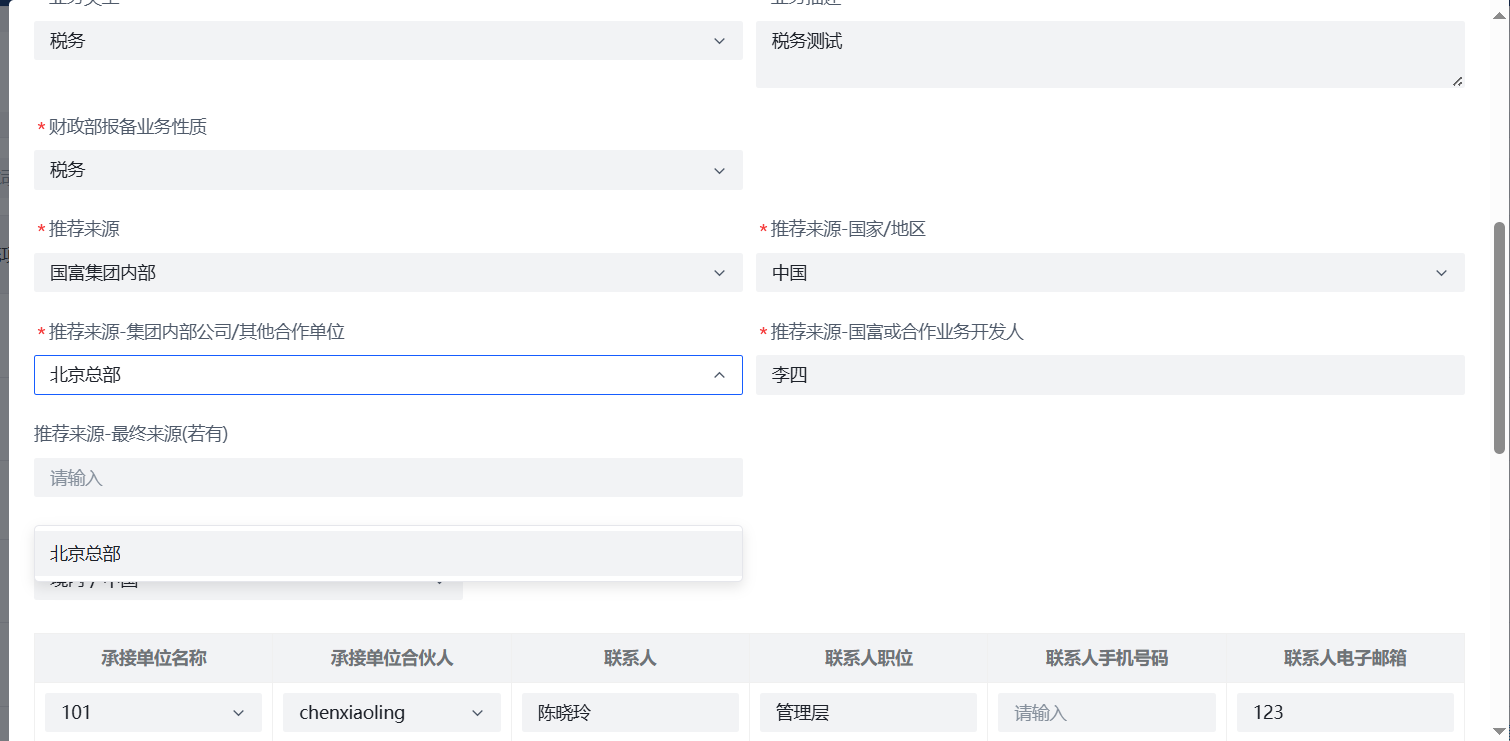Select 北京总部 option from dropdown list

387,553
